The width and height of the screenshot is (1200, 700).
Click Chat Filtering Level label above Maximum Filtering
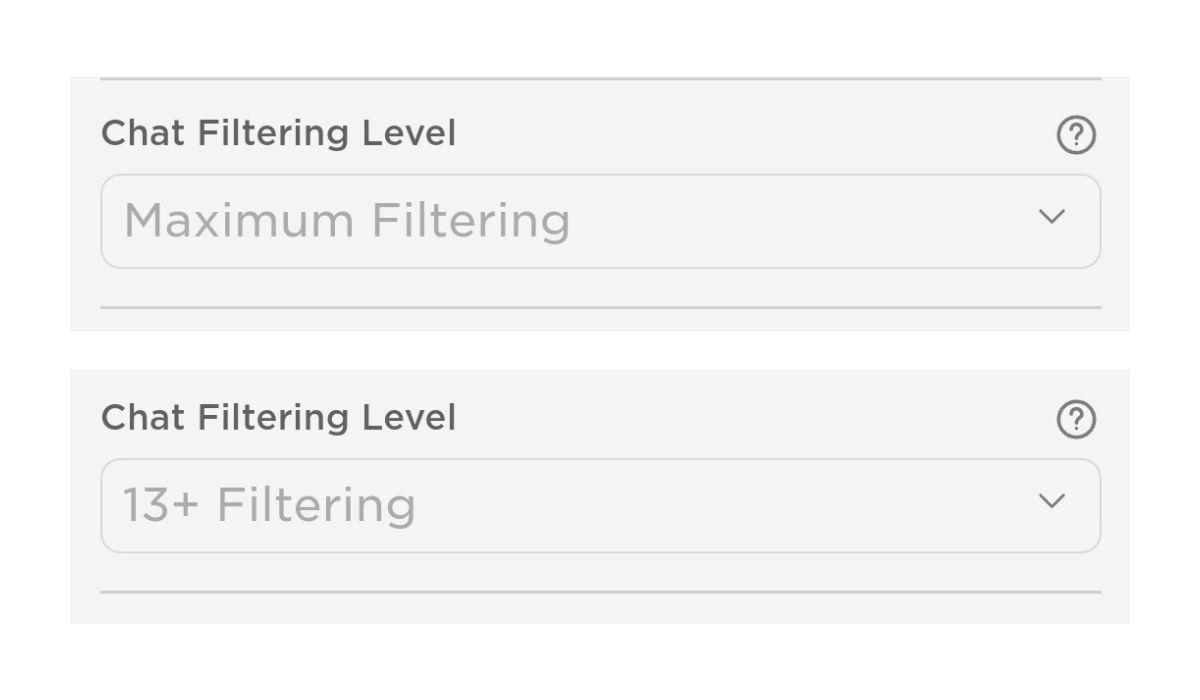(x=278, y=133)
